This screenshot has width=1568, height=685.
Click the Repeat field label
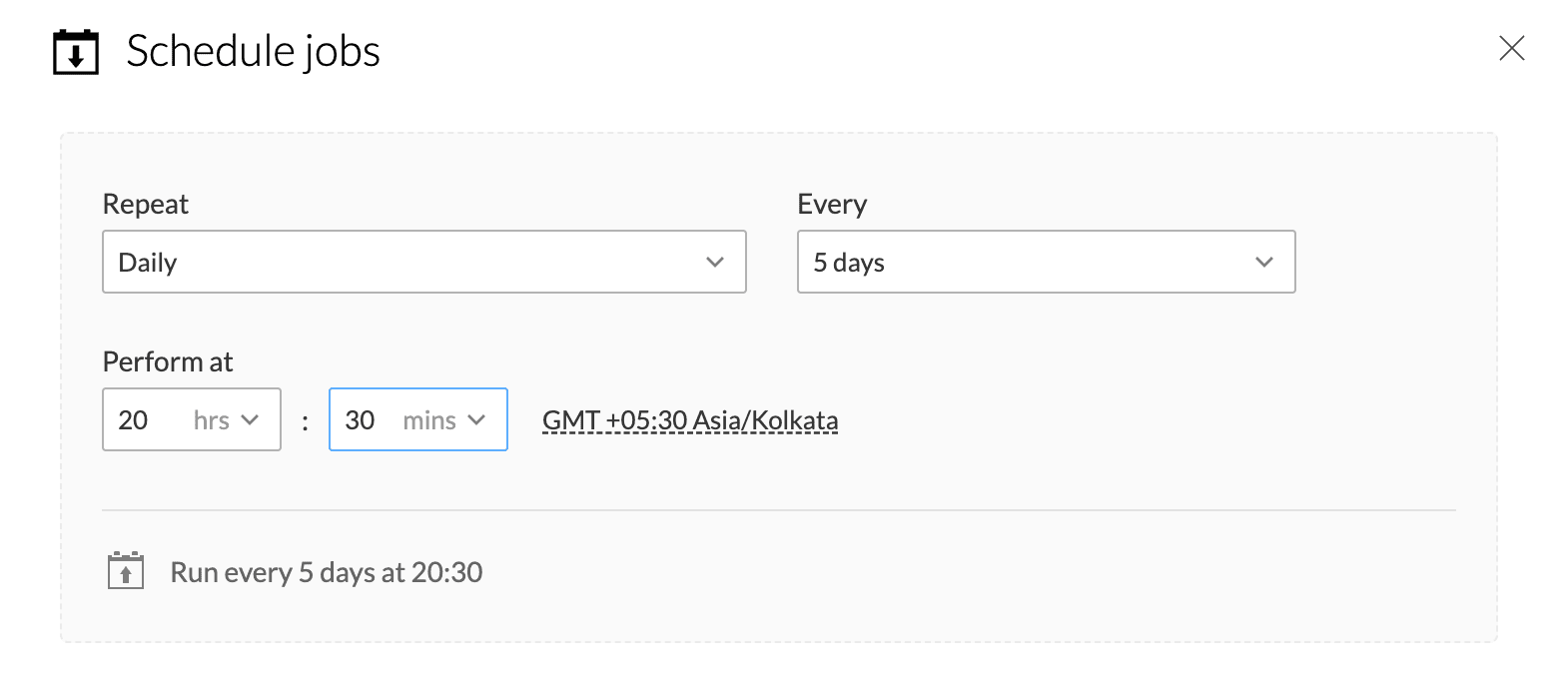point(146,204)
